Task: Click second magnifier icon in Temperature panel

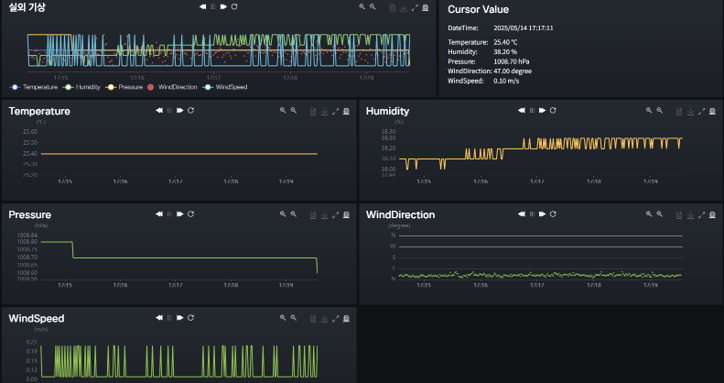Action: point(293,110)
